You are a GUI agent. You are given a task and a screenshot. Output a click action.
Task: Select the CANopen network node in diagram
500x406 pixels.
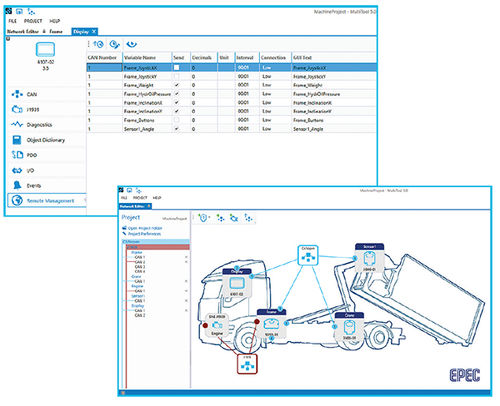[308, 255]
